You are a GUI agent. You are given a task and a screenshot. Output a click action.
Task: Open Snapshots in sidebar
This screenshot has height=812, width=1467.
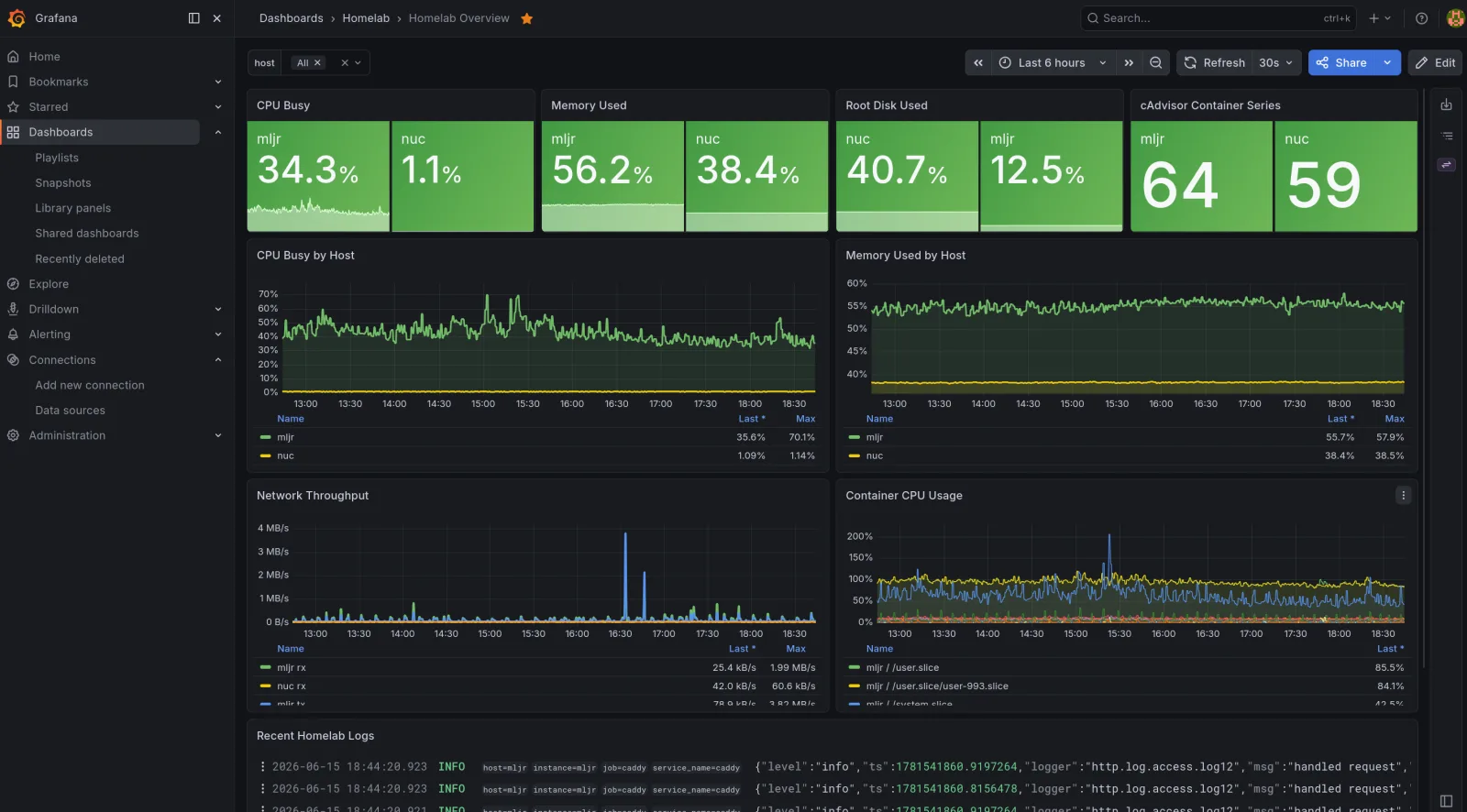63,183
